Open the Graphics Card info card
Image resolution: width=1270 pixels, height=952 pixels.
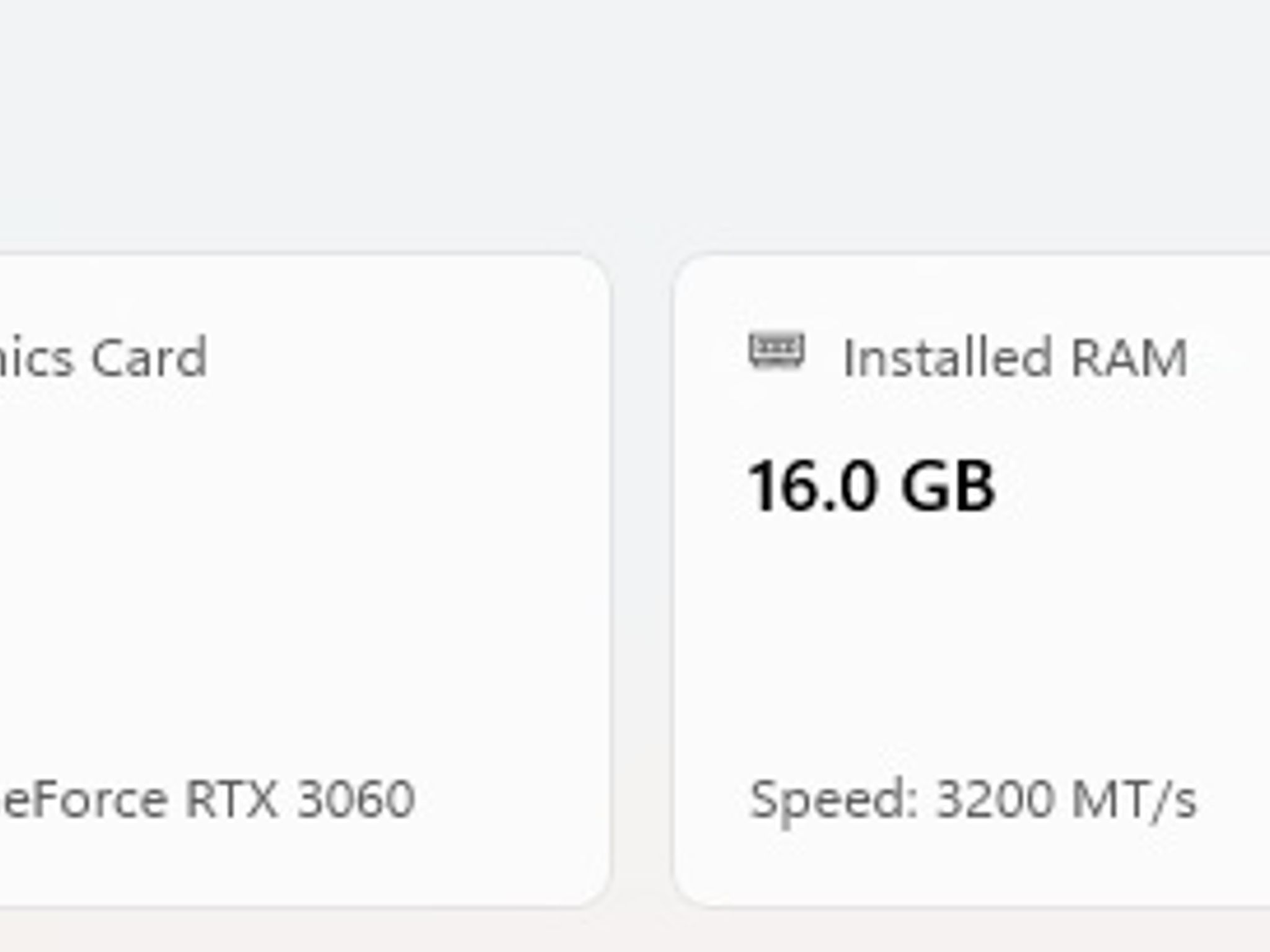[304, 580]
